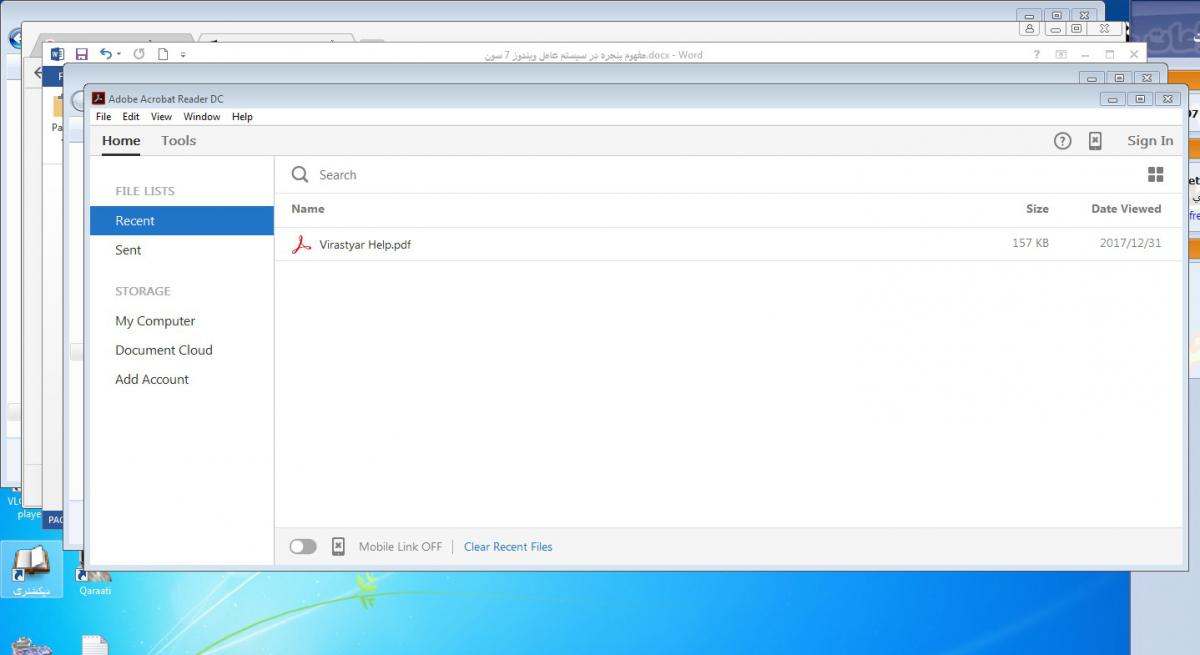Select My Computer under Storage

155,321
